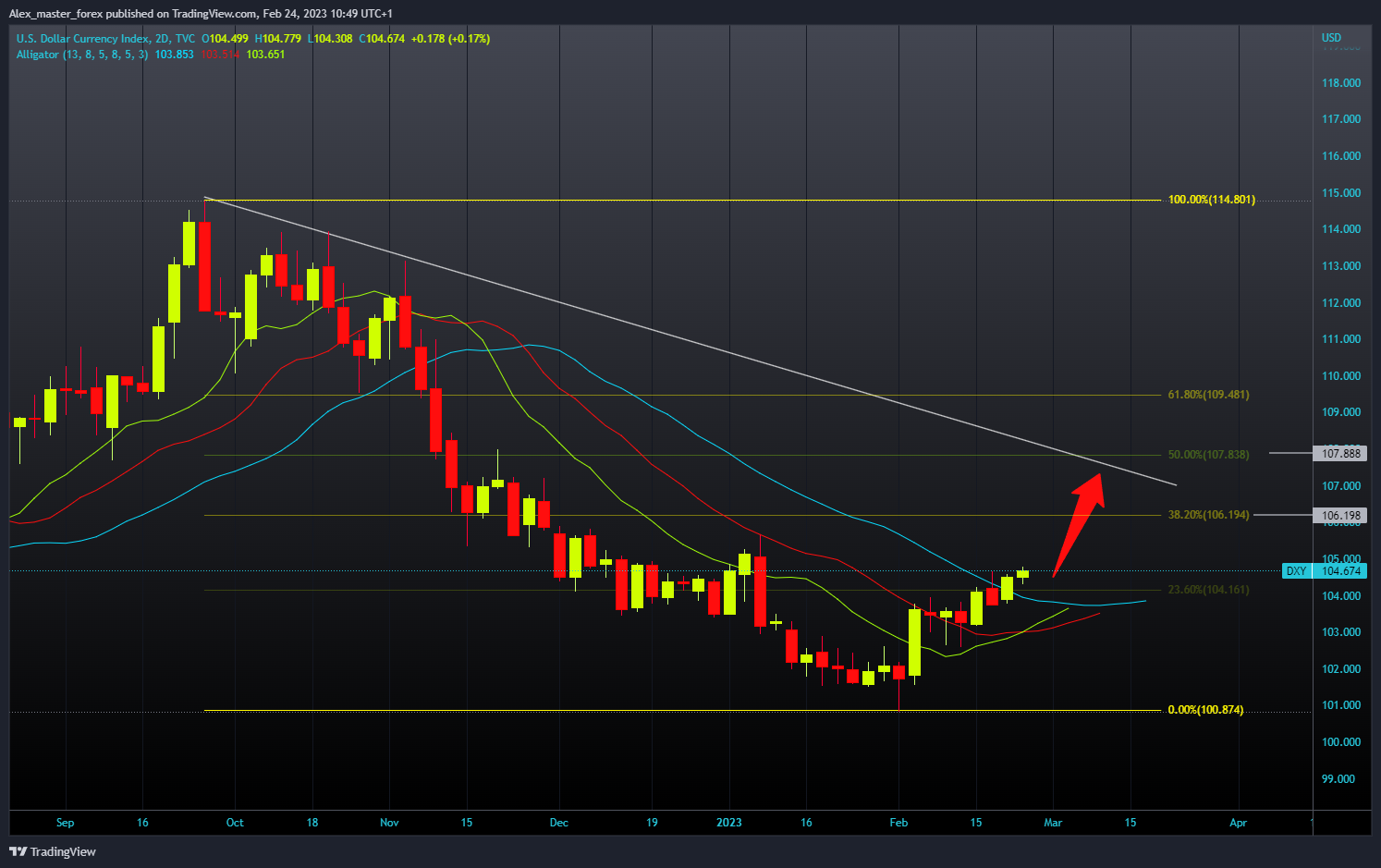Click the change value +0.178 (+0.17%)

451,39
